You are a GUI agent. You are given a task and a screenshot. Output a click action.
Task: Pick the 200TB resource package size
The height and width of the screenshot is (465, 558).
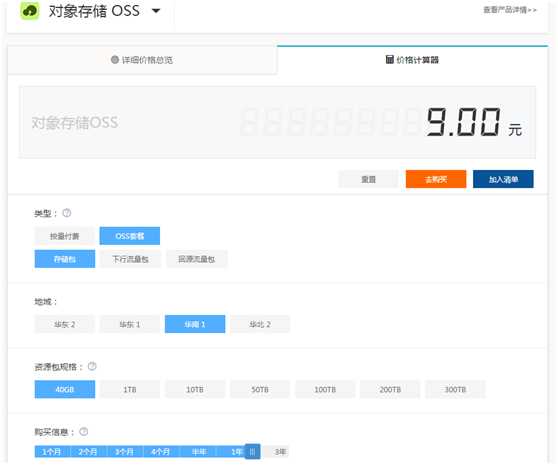click(390, 389)
